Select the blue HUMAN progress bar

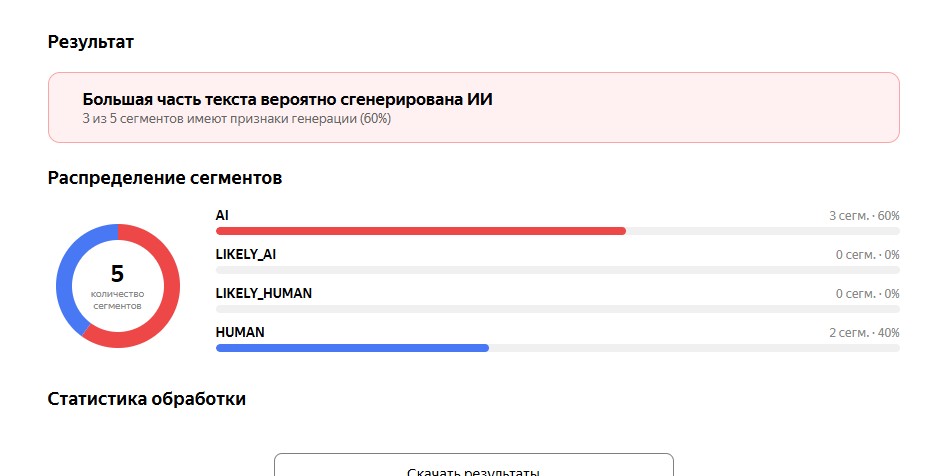click(x=352, y=348)
